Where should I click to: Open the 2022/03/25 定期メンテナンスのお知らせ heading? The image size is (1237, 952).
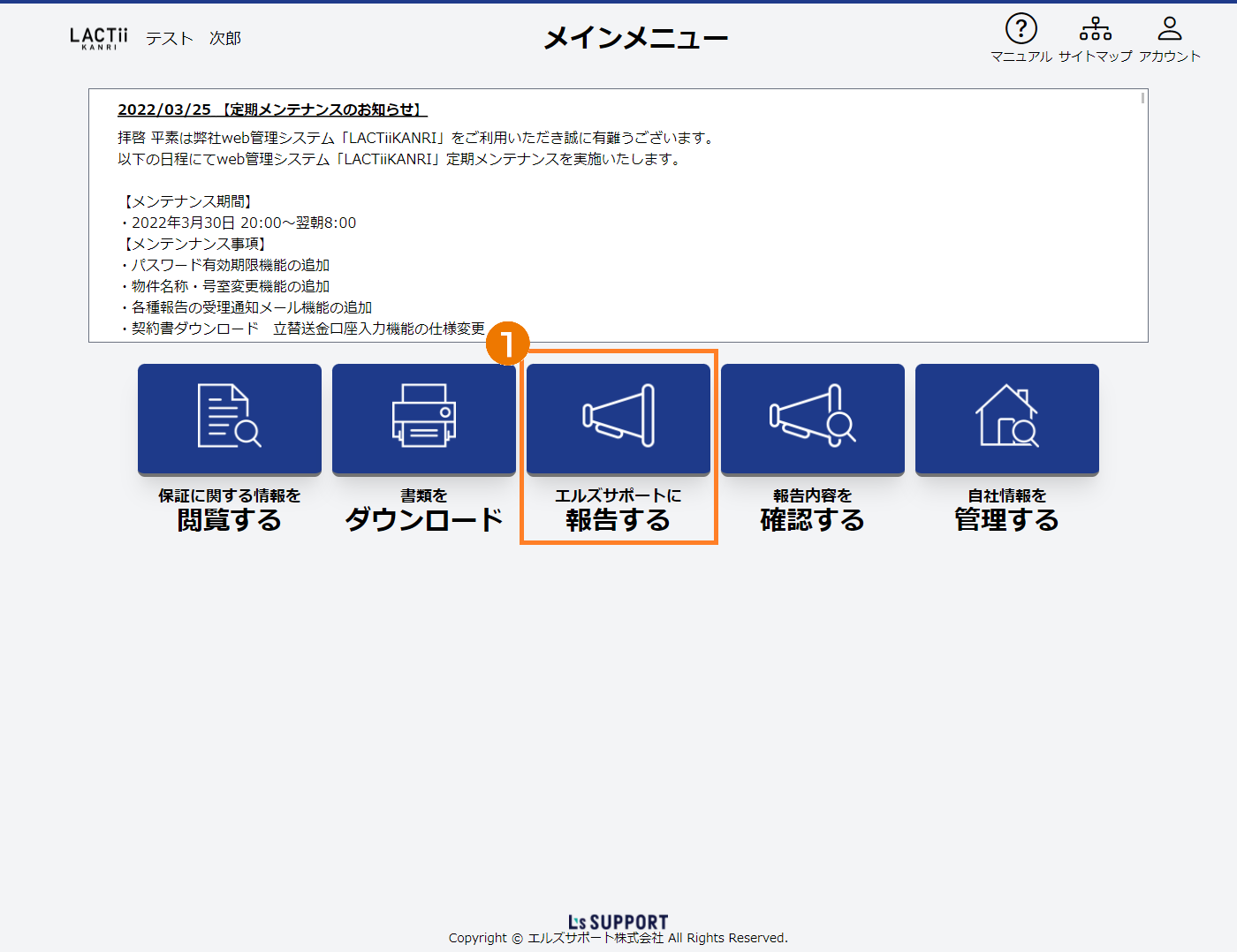point(272,110)
